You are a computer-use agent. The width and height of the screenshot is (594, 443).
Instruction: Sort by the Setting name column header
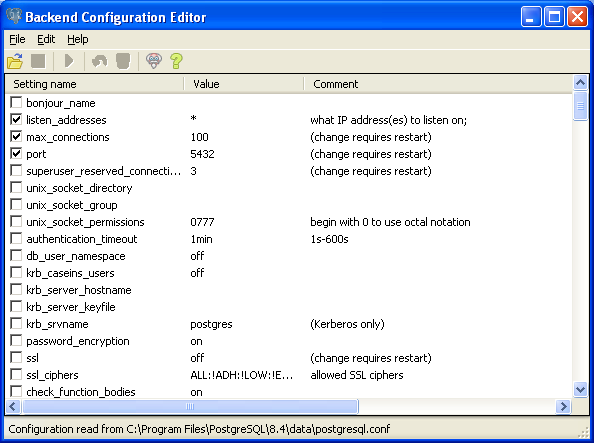tap(95, 84)
